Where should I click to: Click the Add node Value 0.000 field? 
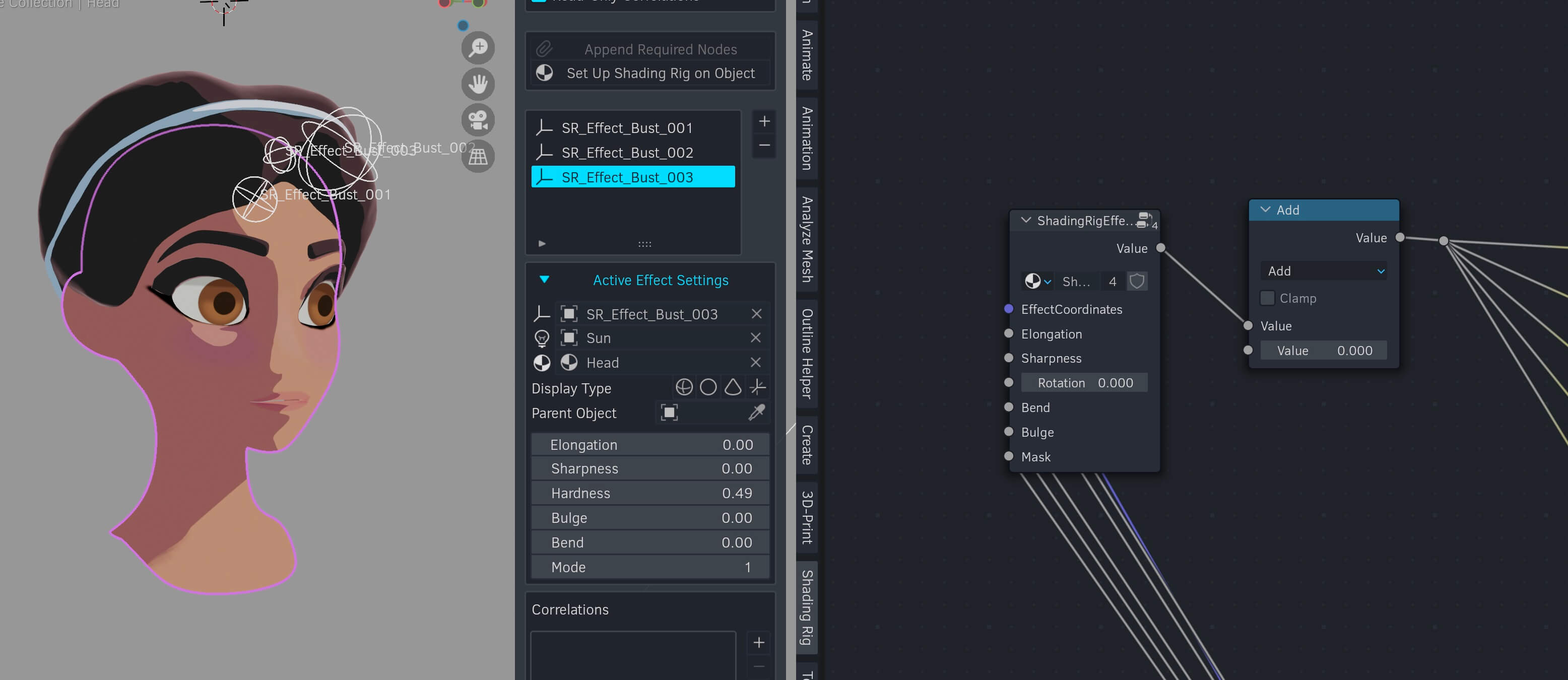(1323, 350)
